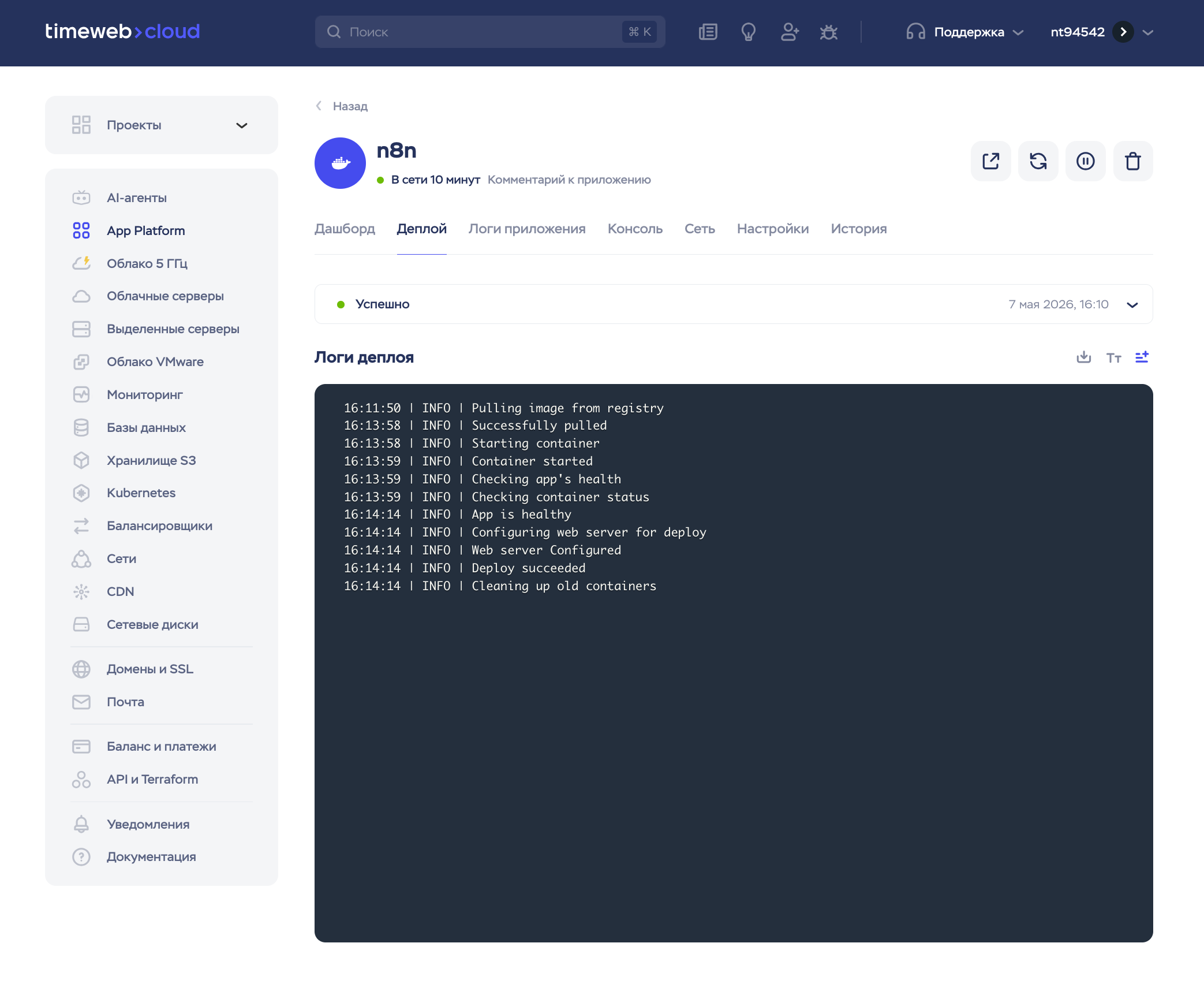1204x984 pixels.
Task: Open the news feed icon in header
Action: (x=708, y=32)
